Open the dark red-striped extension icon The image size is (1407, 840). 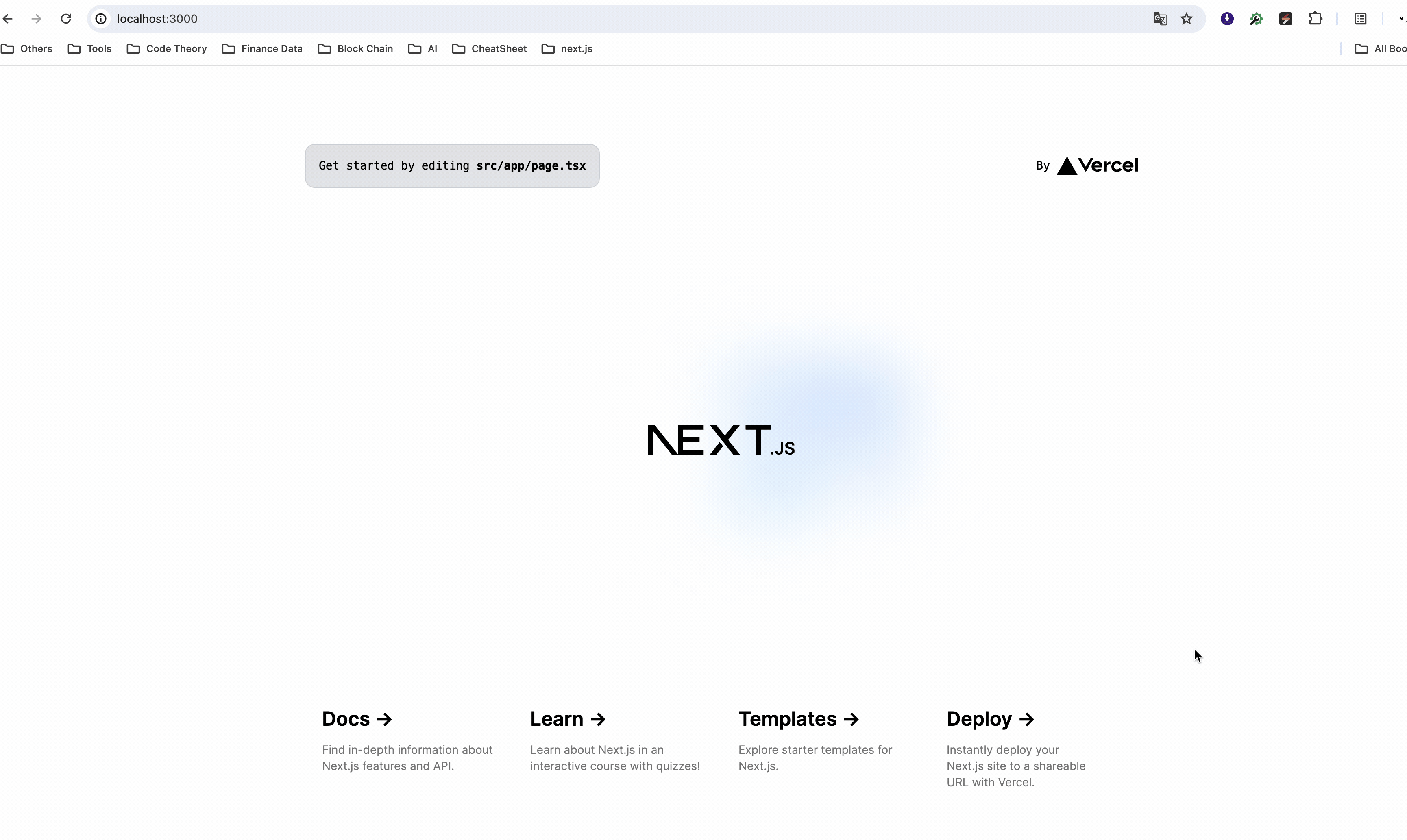(x=1285, y=19)
